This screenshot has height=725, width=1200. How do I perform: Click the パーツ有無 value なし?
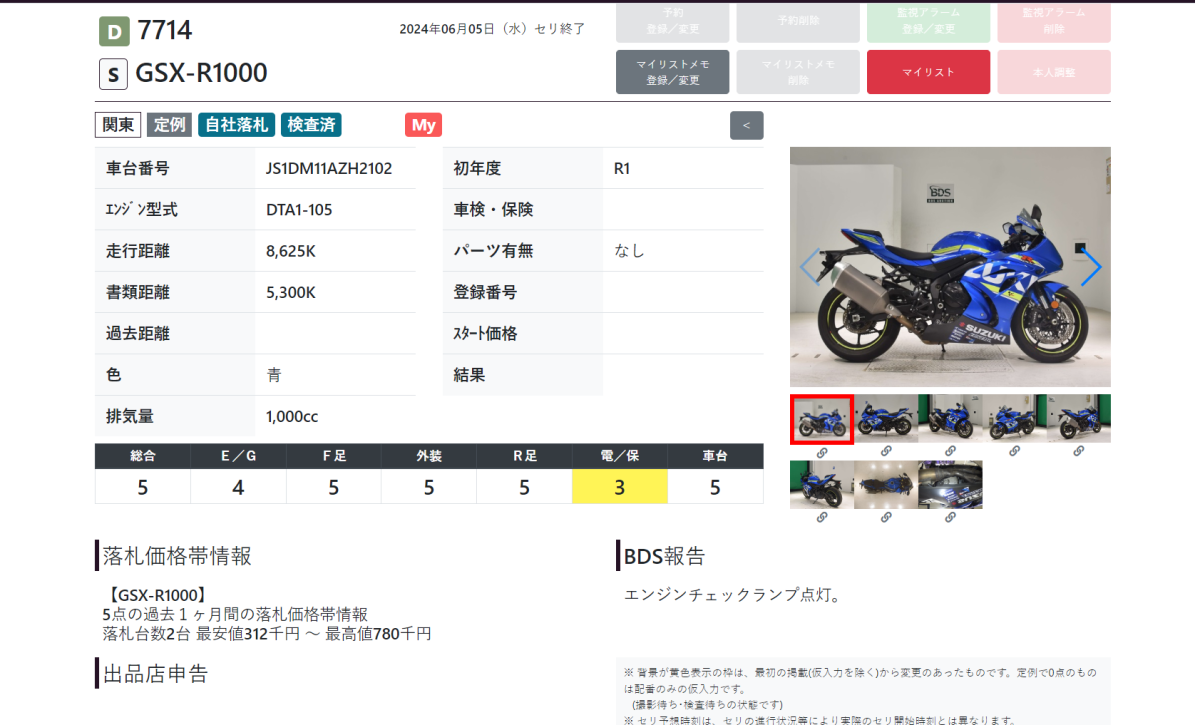[630, 251]
